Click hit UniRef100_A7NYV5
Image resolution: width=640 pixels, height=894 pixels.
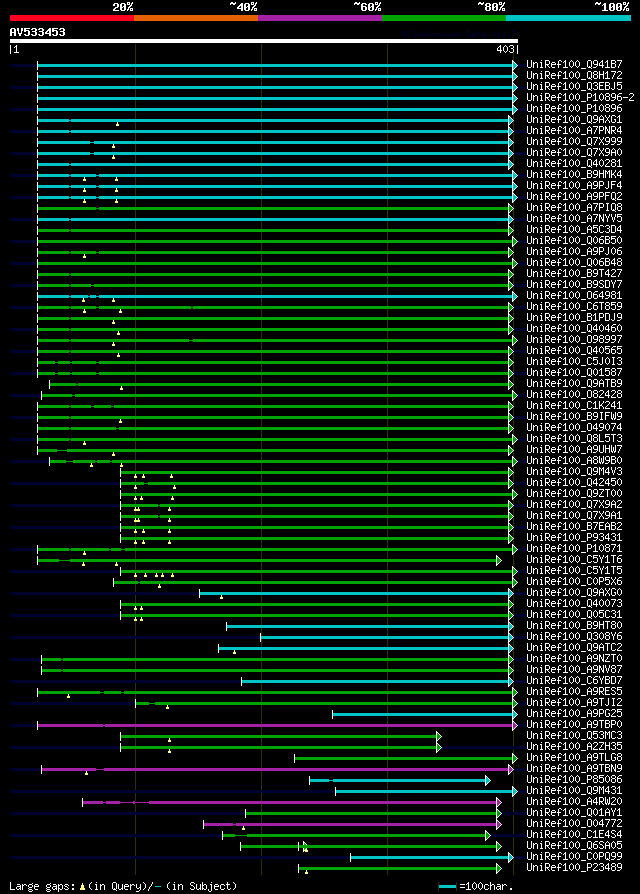coord(574,219)
